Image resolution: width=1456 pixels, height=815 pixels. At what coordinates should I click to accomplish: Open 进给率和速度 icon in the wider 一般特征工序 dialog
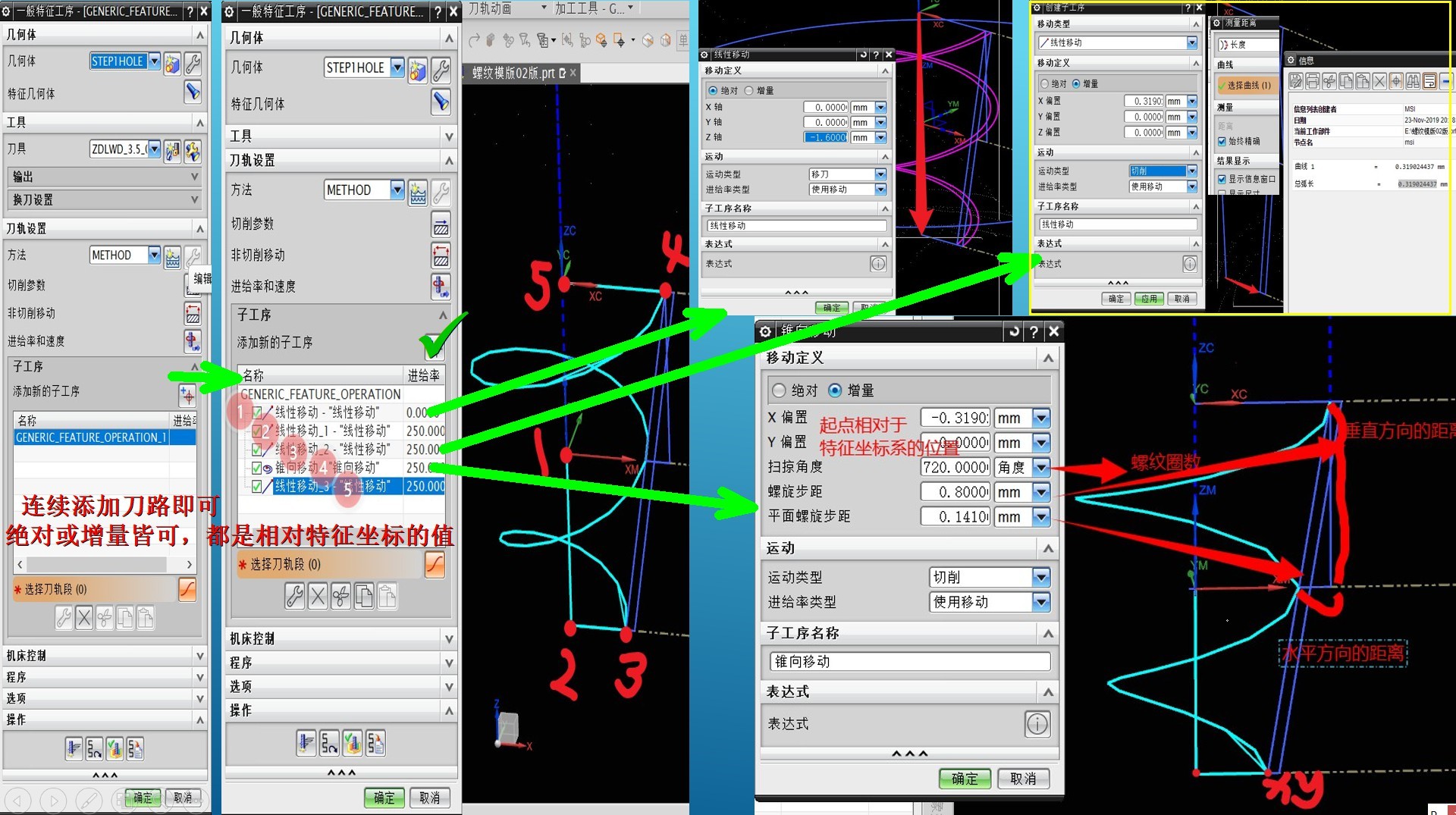pos(441,287)
